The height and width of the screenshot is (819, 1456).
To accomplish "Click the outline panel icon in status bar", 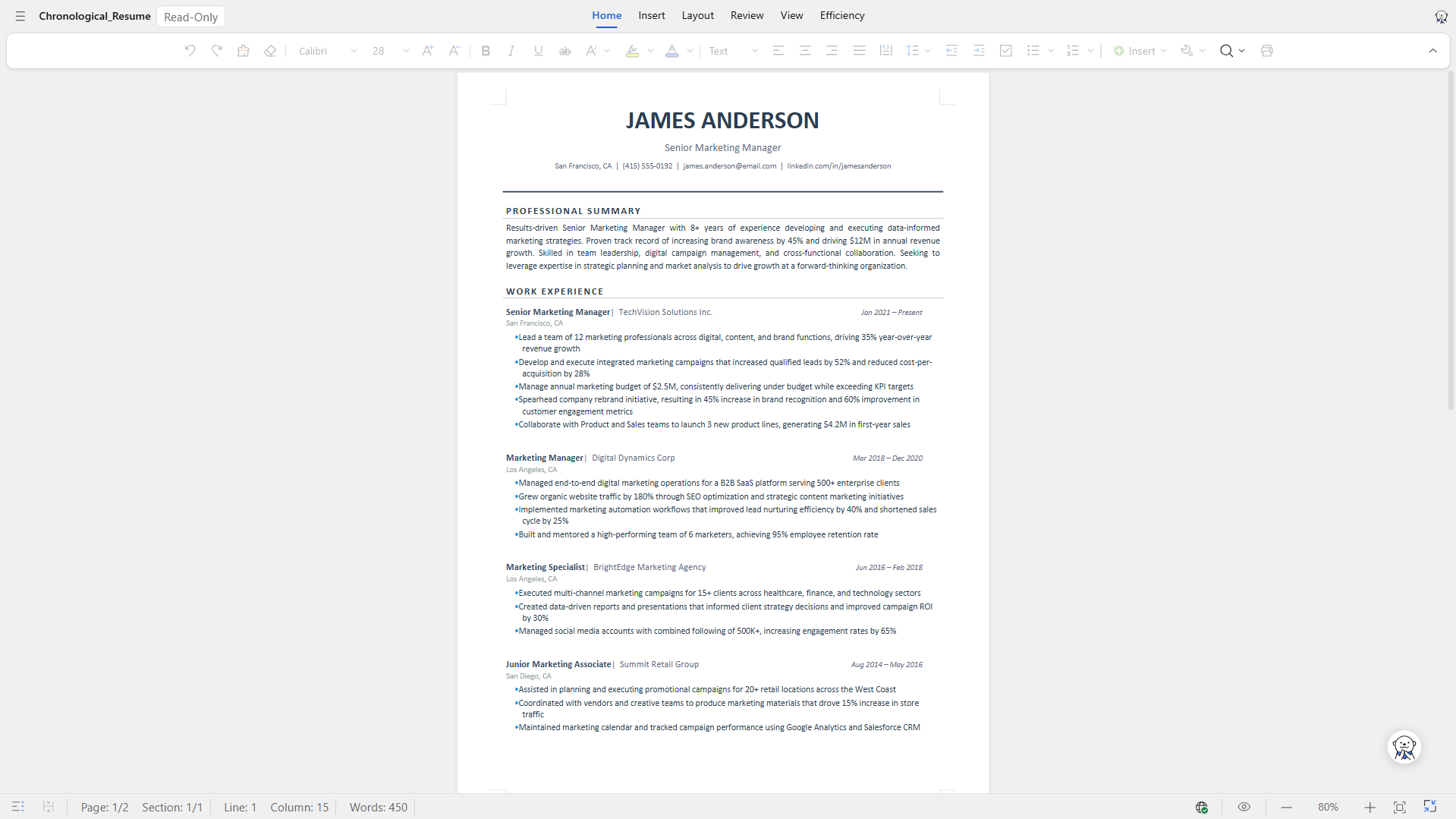I will 18,807.
